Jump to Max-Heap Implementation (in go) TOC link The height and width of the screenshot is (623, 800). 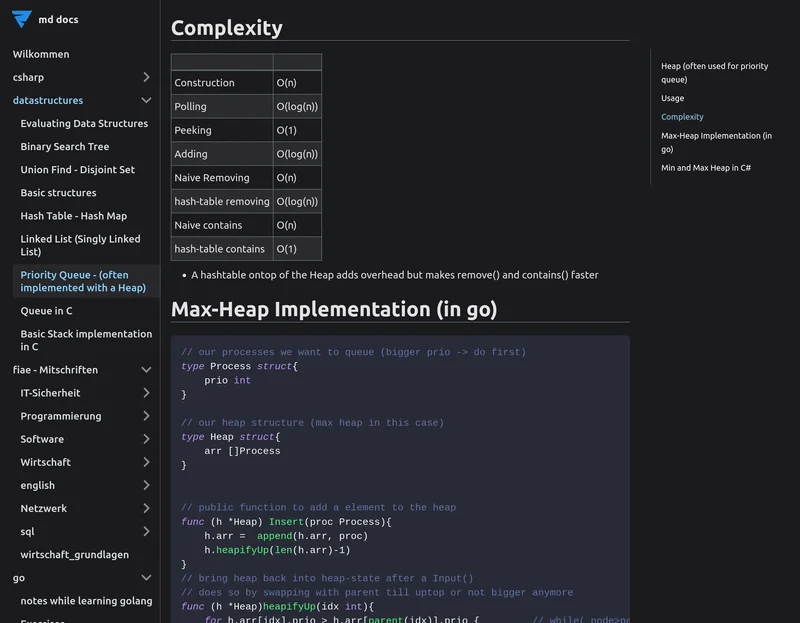716,142
